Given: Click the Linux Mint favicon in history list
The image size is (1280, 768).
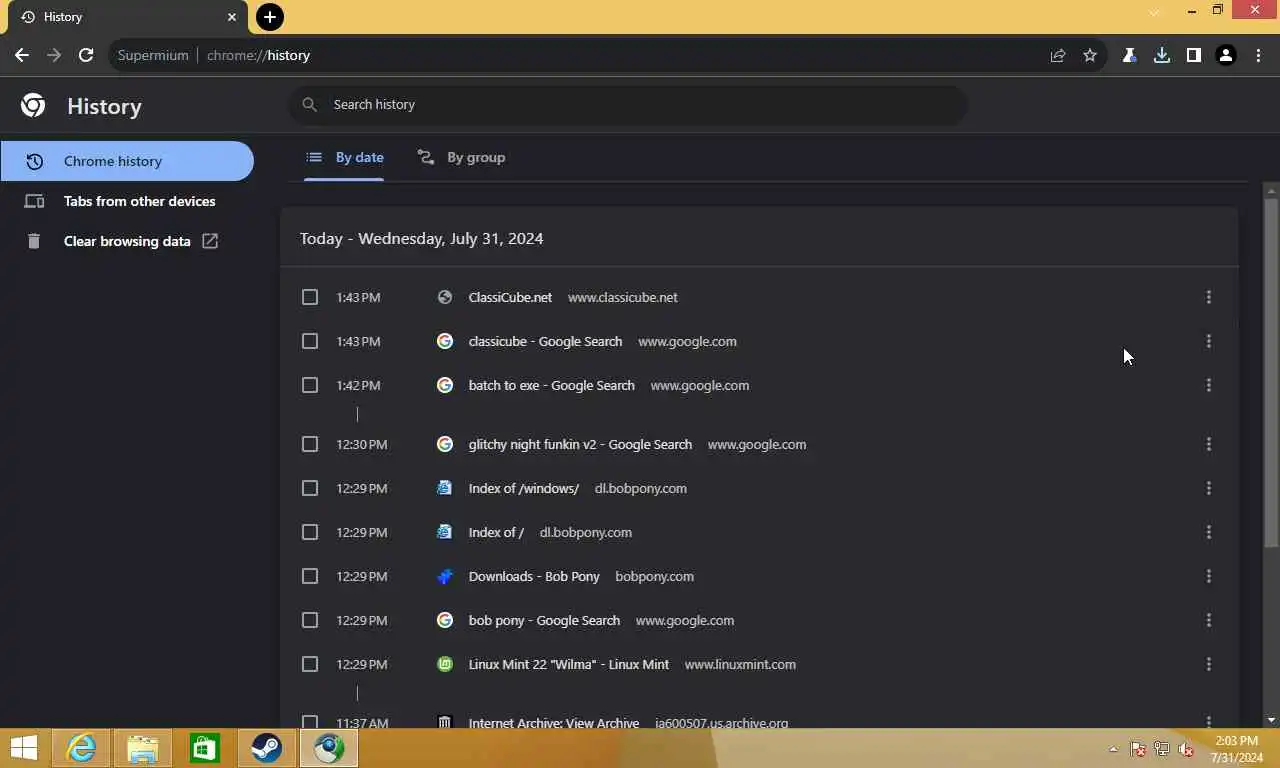Looking at the screenshot, I should click(445, 664).
